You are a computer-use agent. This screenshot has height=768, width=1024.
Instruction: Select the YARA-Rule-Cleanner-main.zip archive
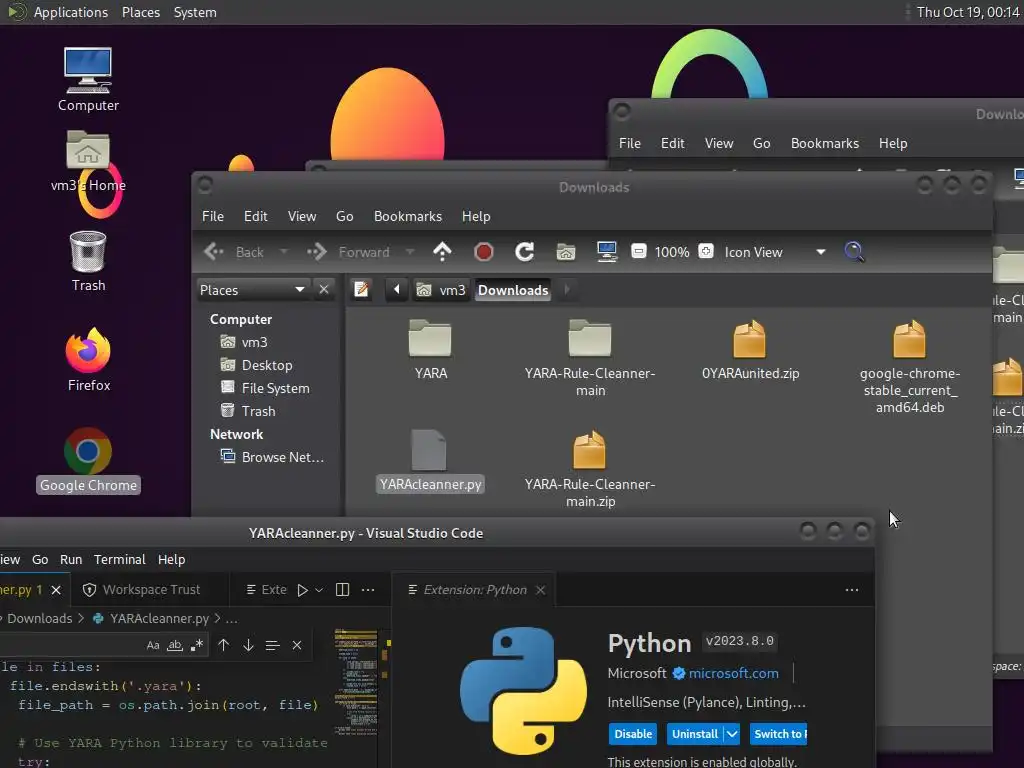click(590, 470)
